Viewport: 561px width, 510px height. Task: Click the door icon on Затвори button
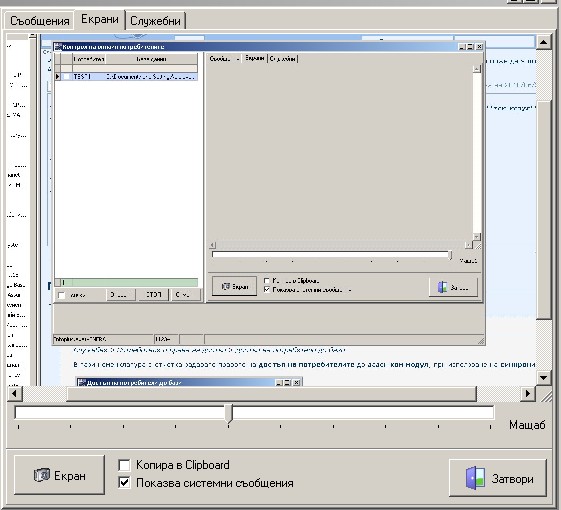pos(475,478)
